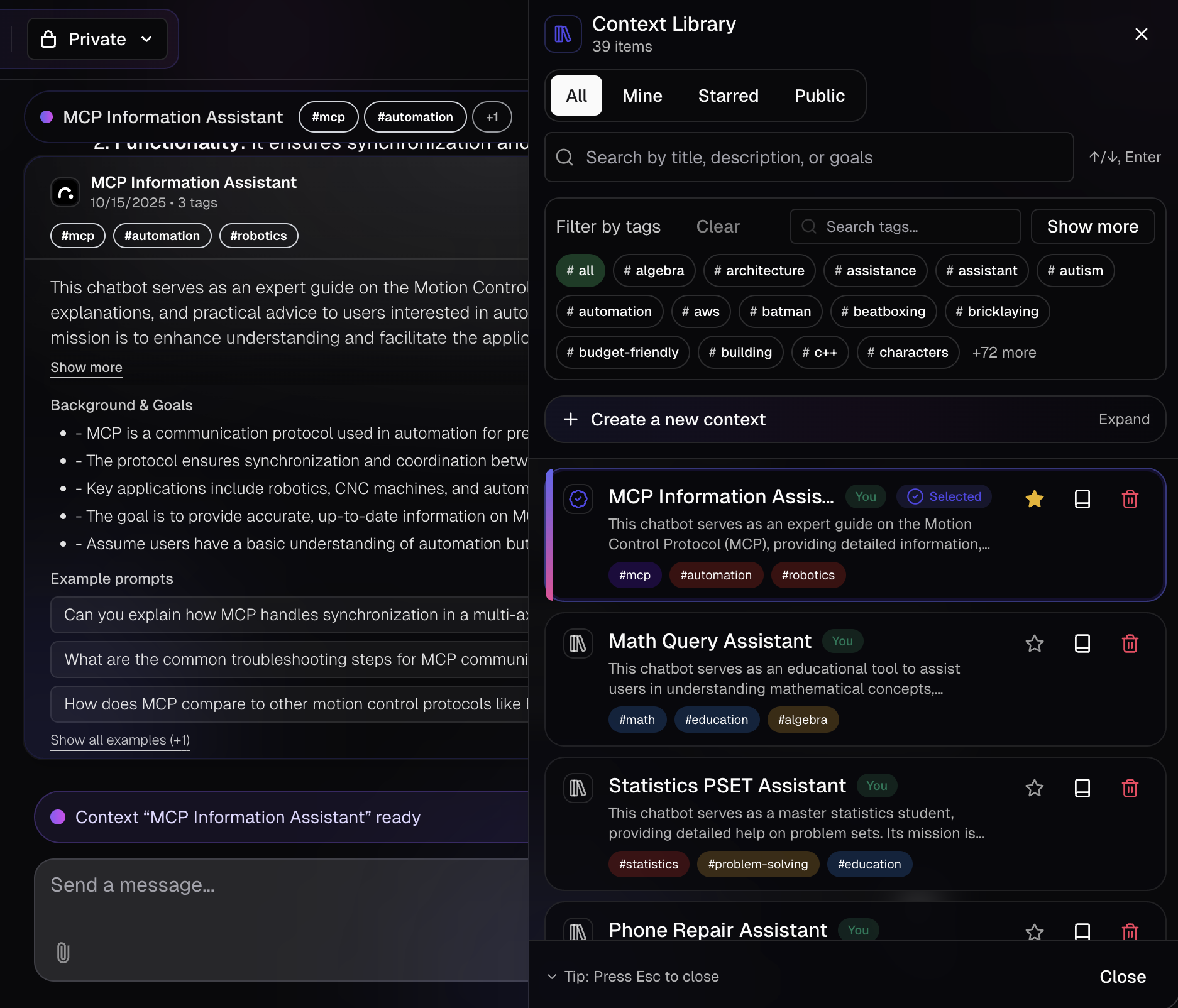This screenshot has width=1178, height=1008.
Task: Click Show more button for tag filters
Action: tap(1093, 226)
